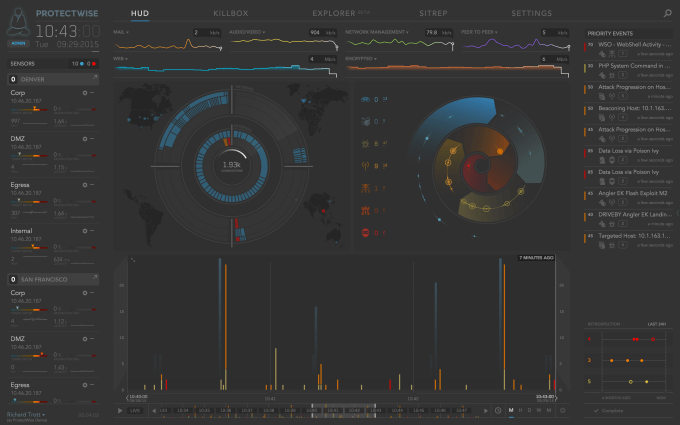Click the beacon antenna stage icon
Viewport: 680px width, 425px height.
(365, 166)
